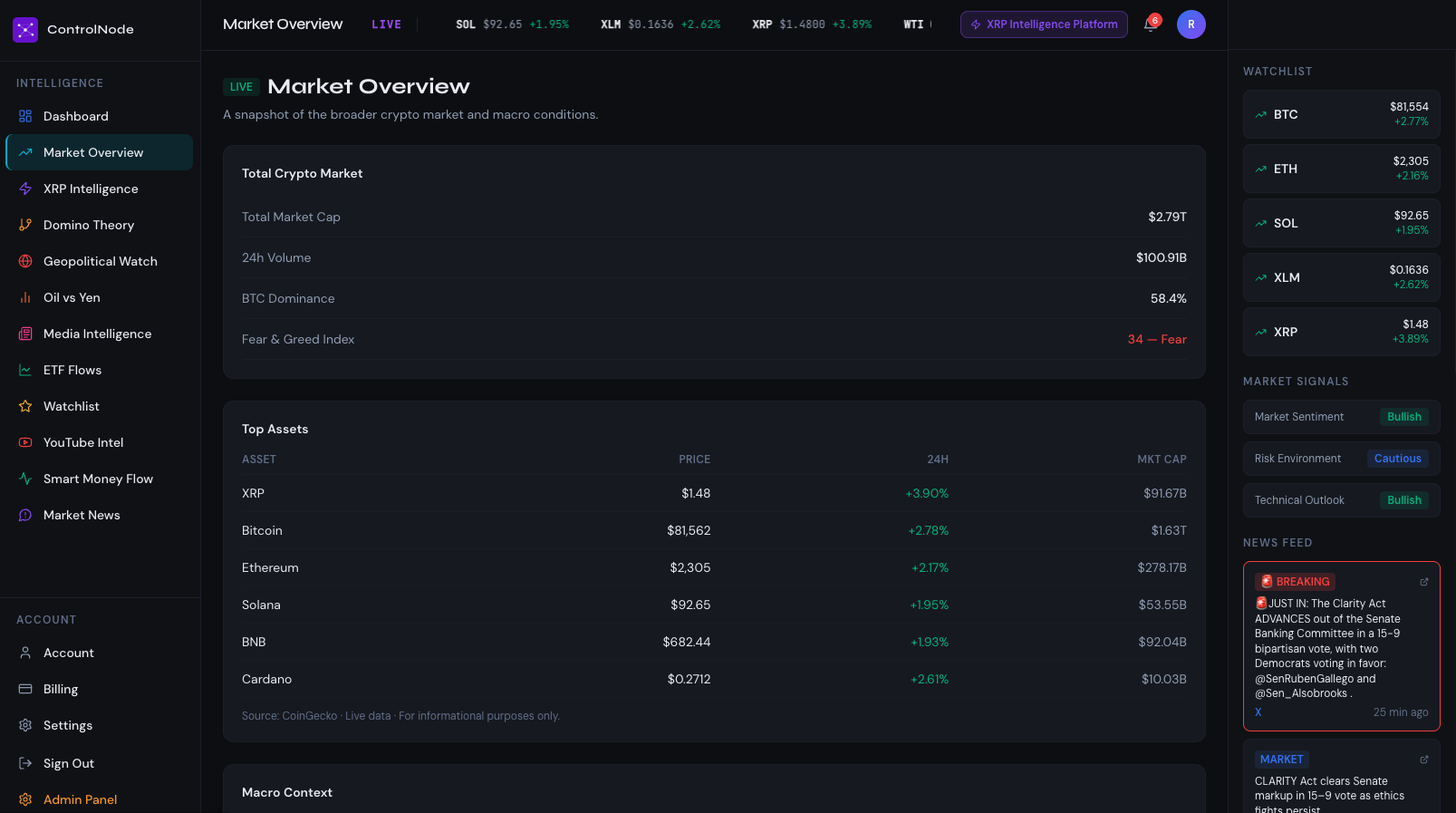
Task: Open the user avatar R menu
Action: pyautogui.click(x=1191, y=24)
